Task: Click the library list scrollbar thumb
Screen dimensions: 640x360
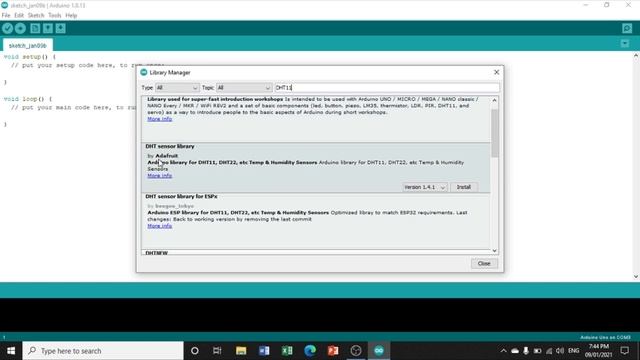Action: 494,133
